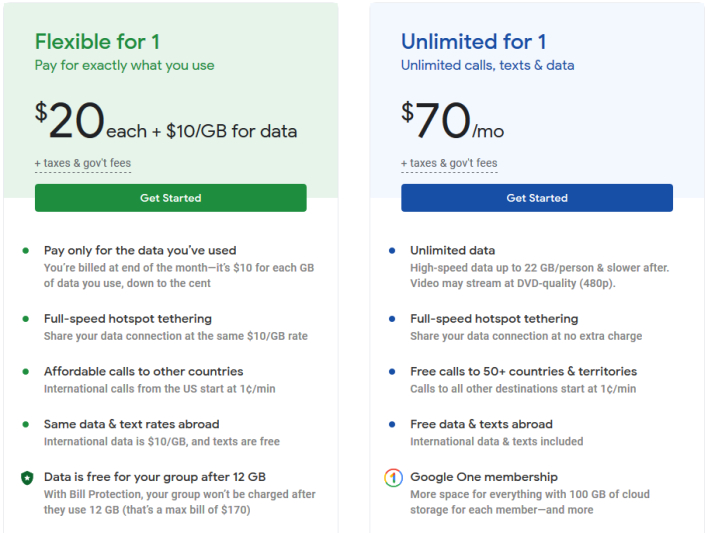Click Full-speed hotspot tethering in Unlimited plan
708x533 pixels.
click(x=494, y=319)
